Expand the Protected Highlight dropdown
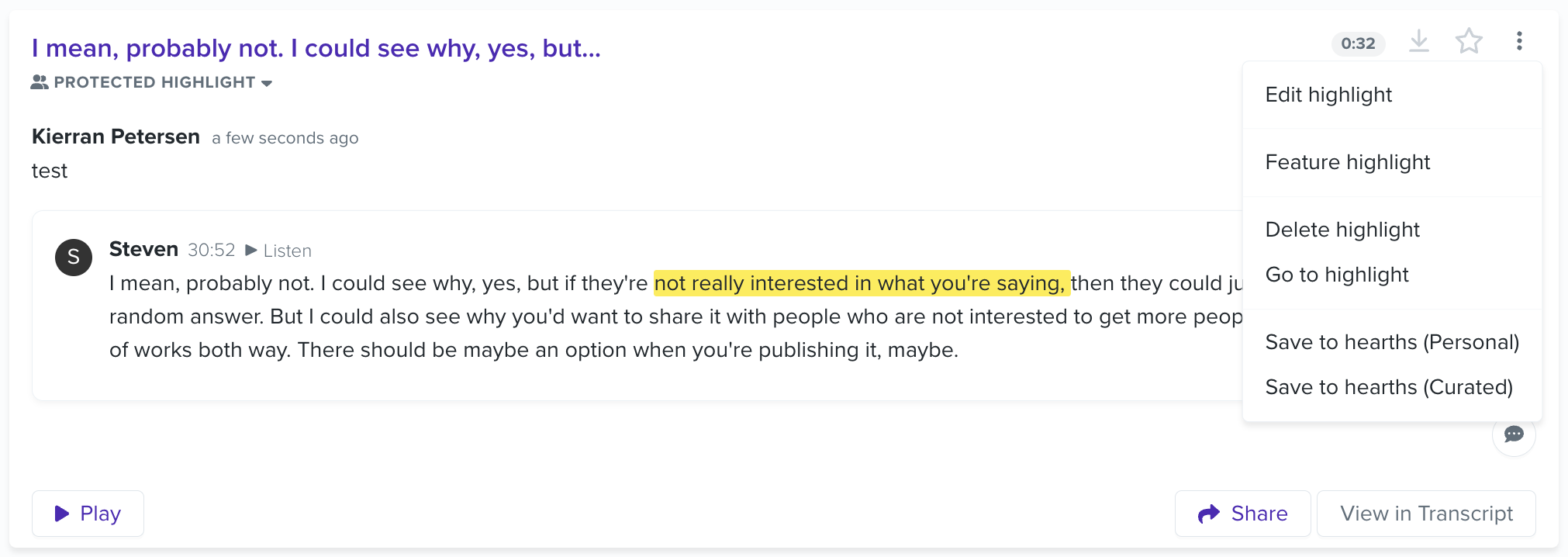 tap(267, 83)
